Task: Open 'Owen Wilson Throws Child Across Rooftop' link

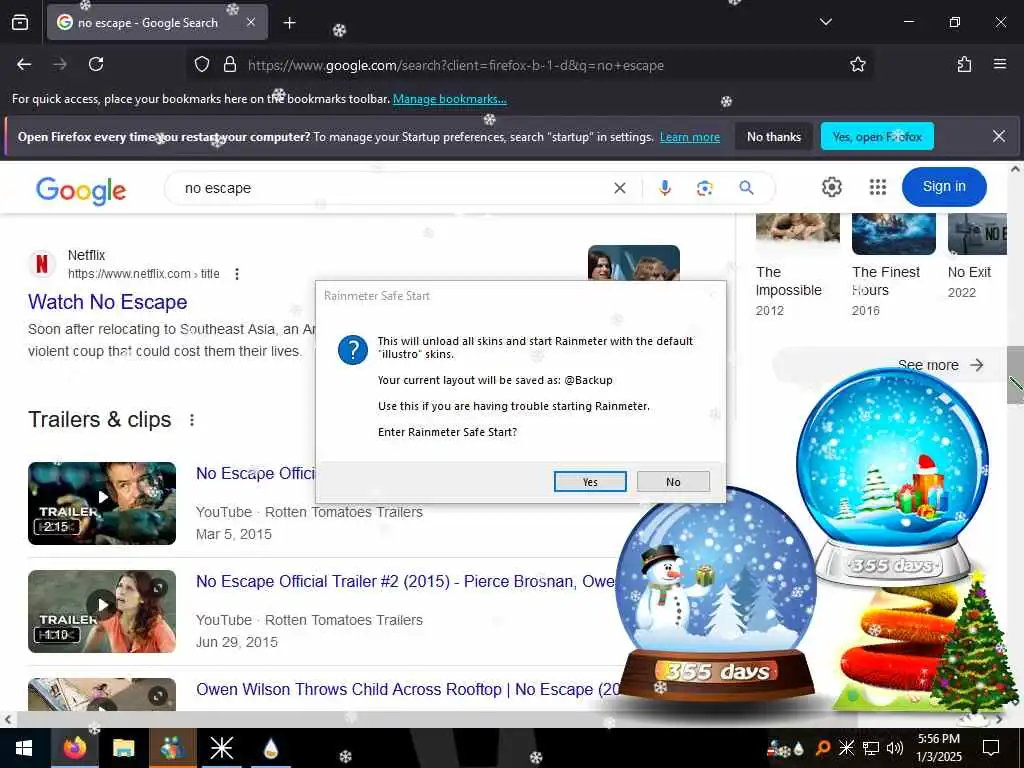Action: (x=408, y=689)
